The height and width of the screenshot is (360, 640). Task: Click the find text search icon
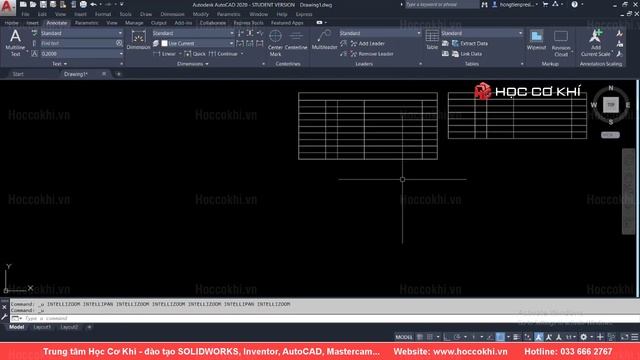coord(119,43)
